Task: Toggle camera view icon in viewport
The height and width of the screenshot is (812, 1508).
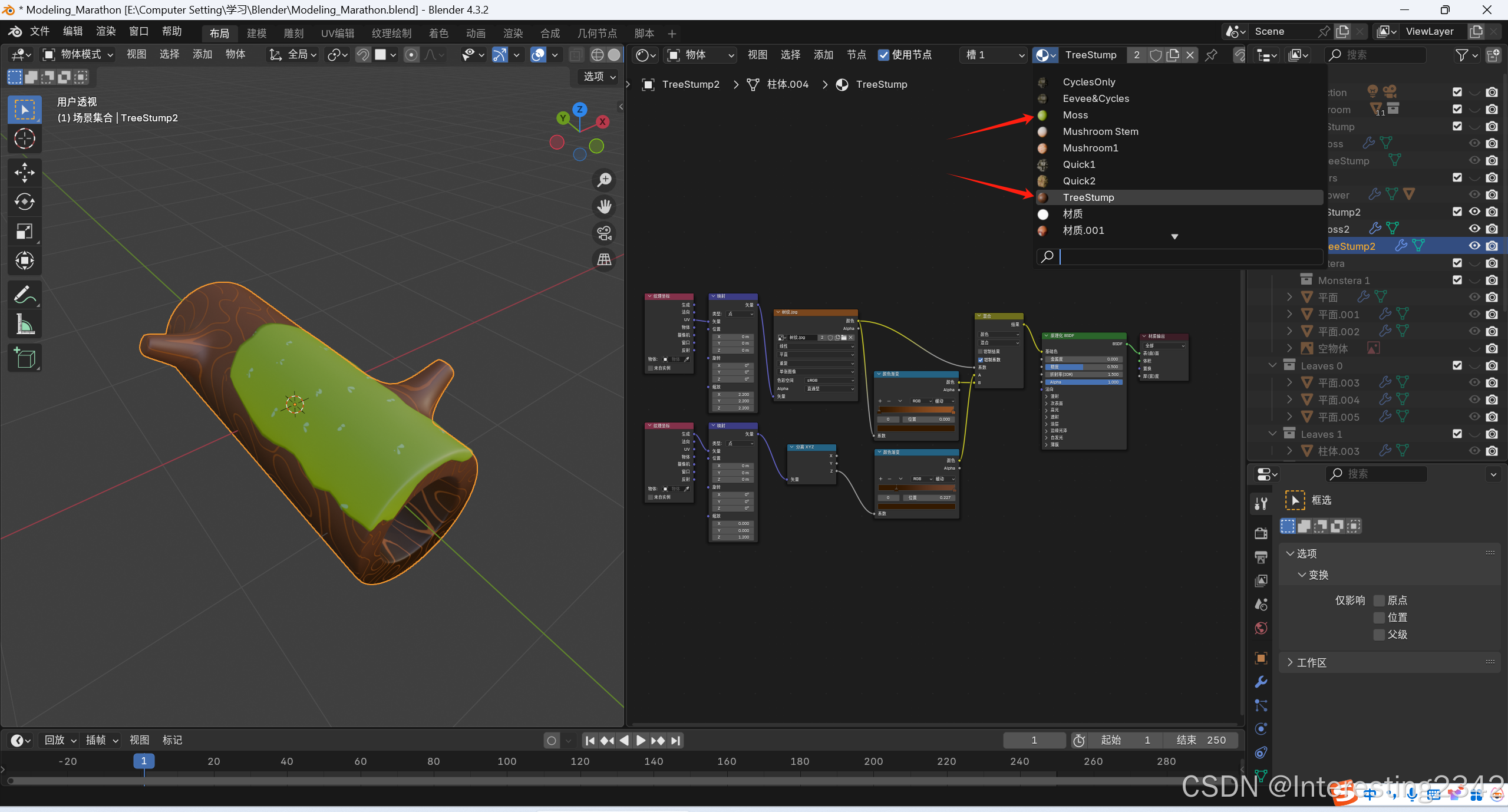Action: click(x=604, y=233)
